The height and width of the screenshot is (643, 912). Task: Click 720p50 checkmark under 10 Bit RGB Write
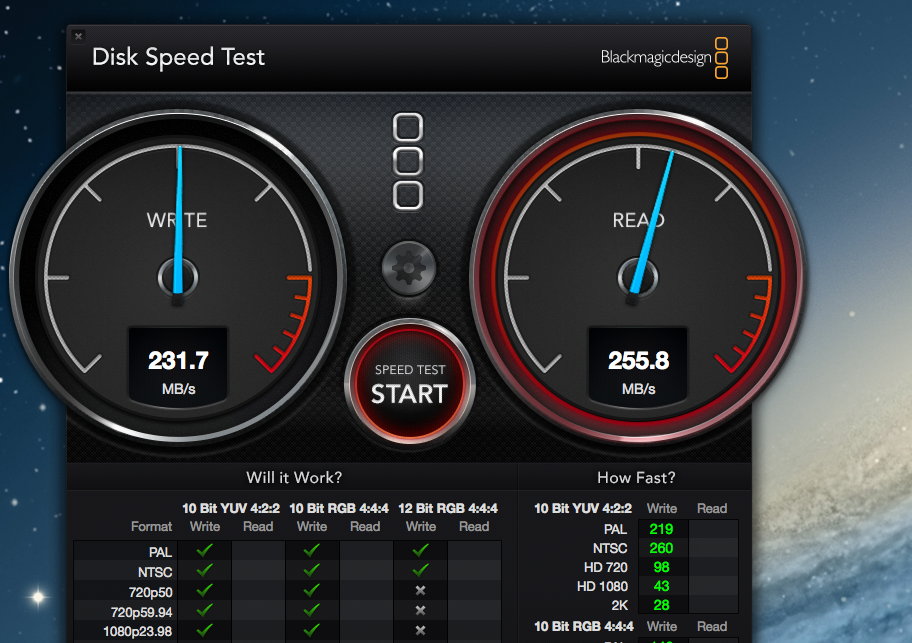(312, 590)
